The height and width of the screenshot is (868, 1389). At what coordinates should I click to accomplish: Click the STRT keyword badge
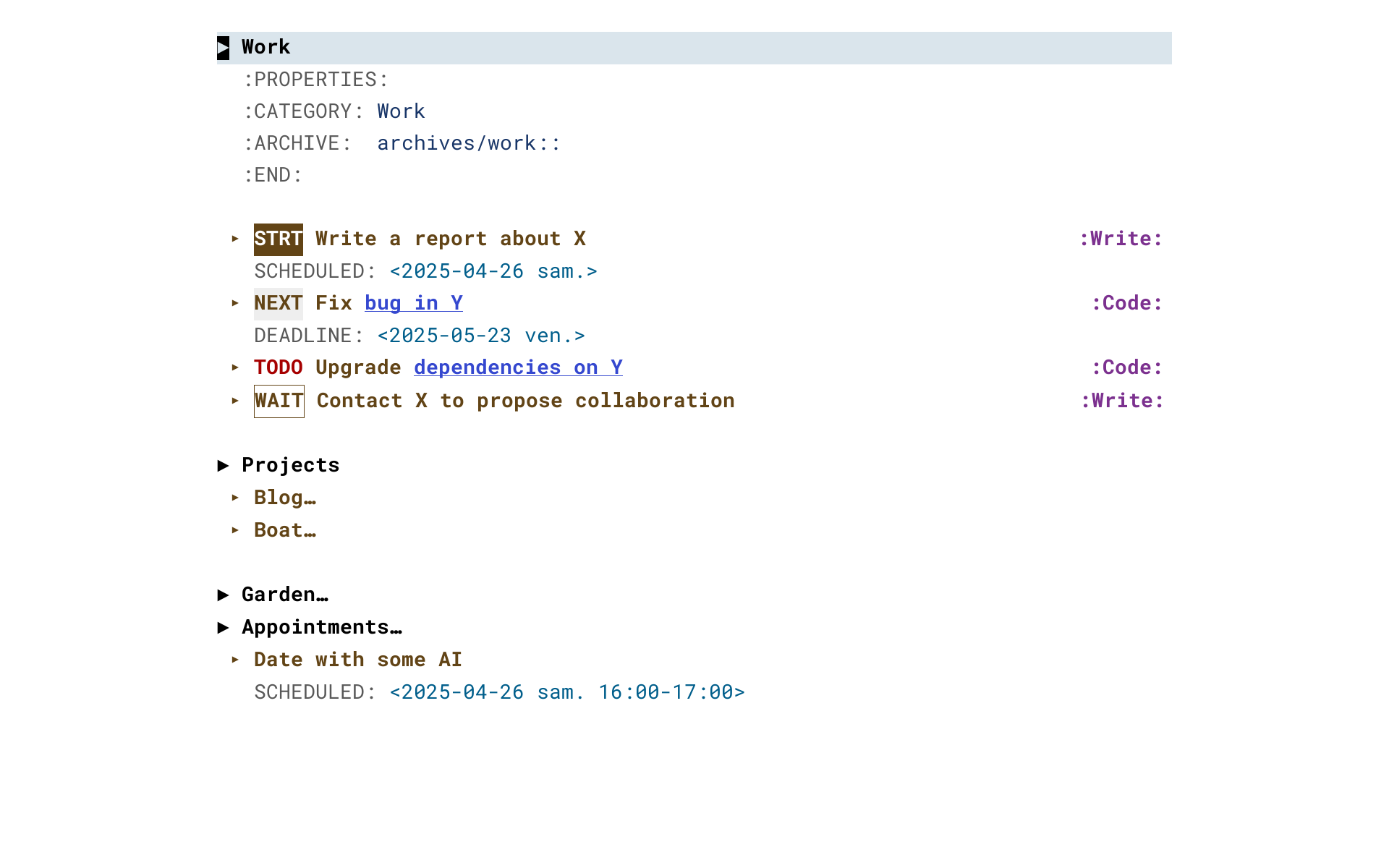click(279, 239)
